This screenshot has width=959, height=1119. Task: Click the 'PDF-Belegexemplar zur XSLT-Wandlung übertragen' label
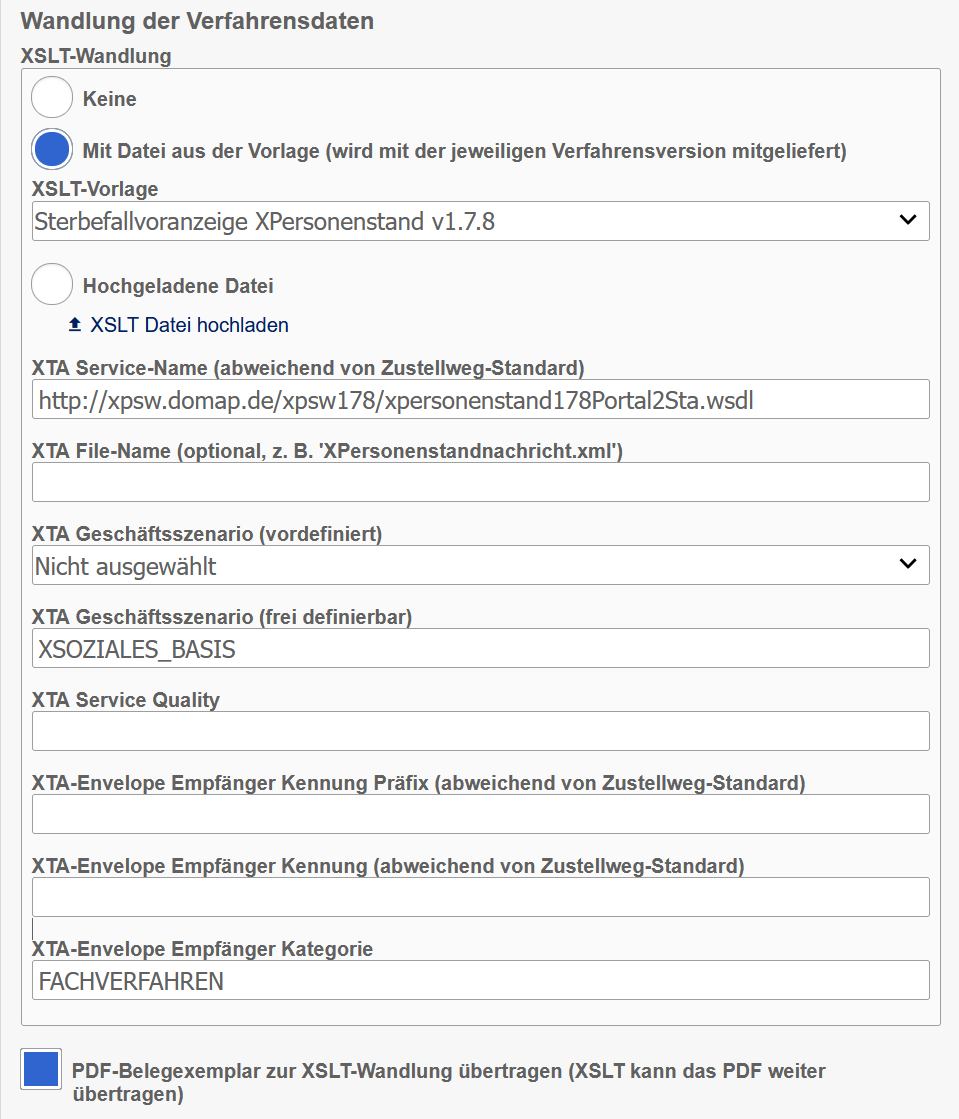coord(448,1071)
